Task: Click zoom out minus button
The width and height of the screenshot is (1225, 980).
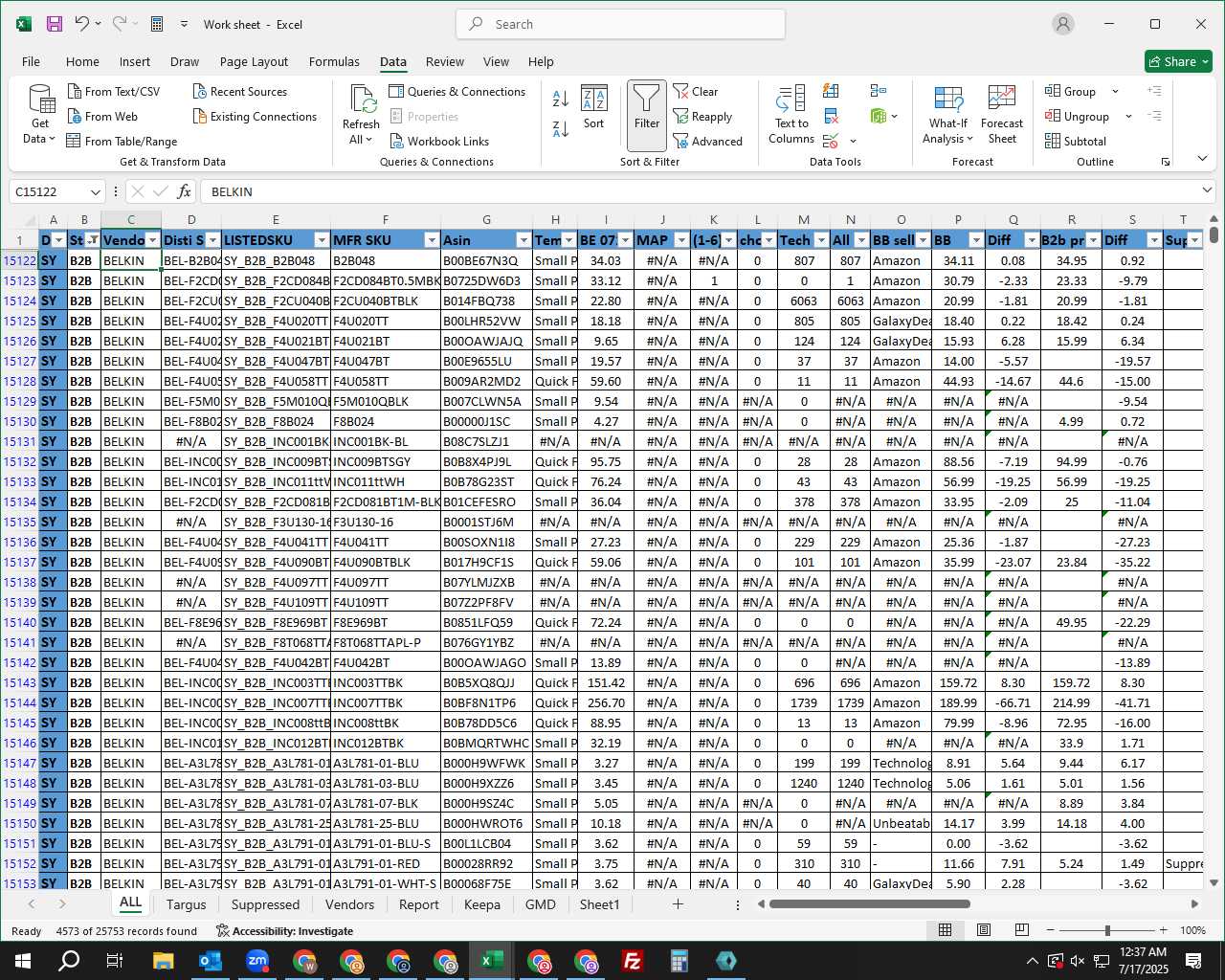Action: 1050,930
